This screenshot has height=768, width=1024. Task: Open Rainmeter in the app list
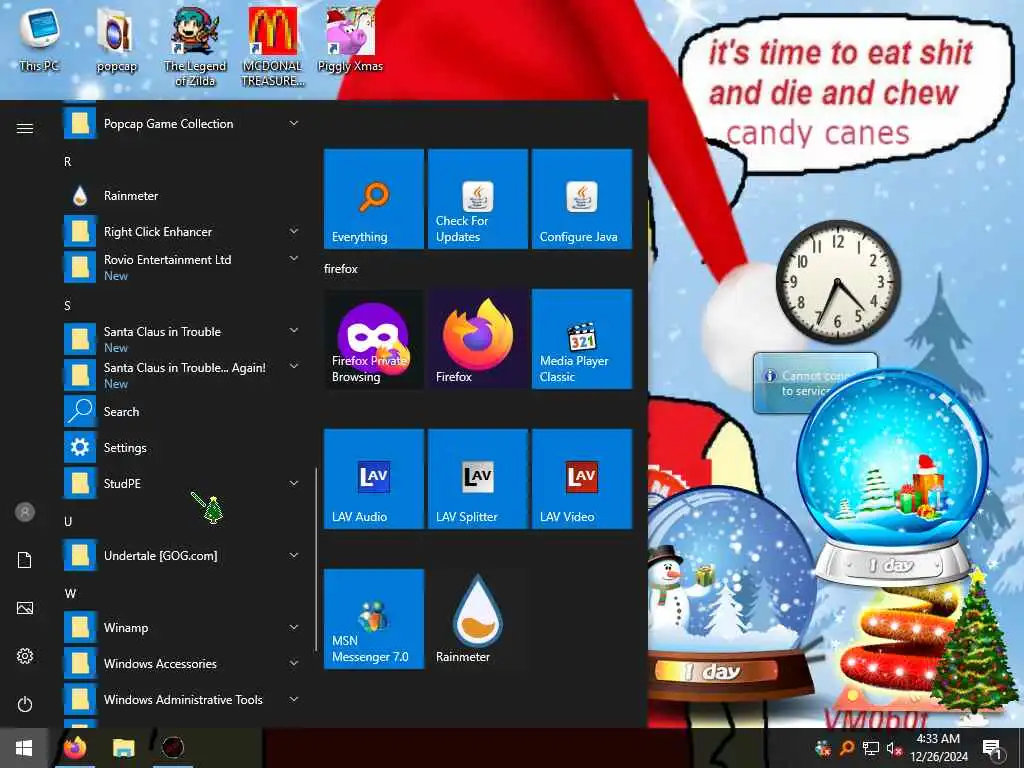click(x=183, y=196)
